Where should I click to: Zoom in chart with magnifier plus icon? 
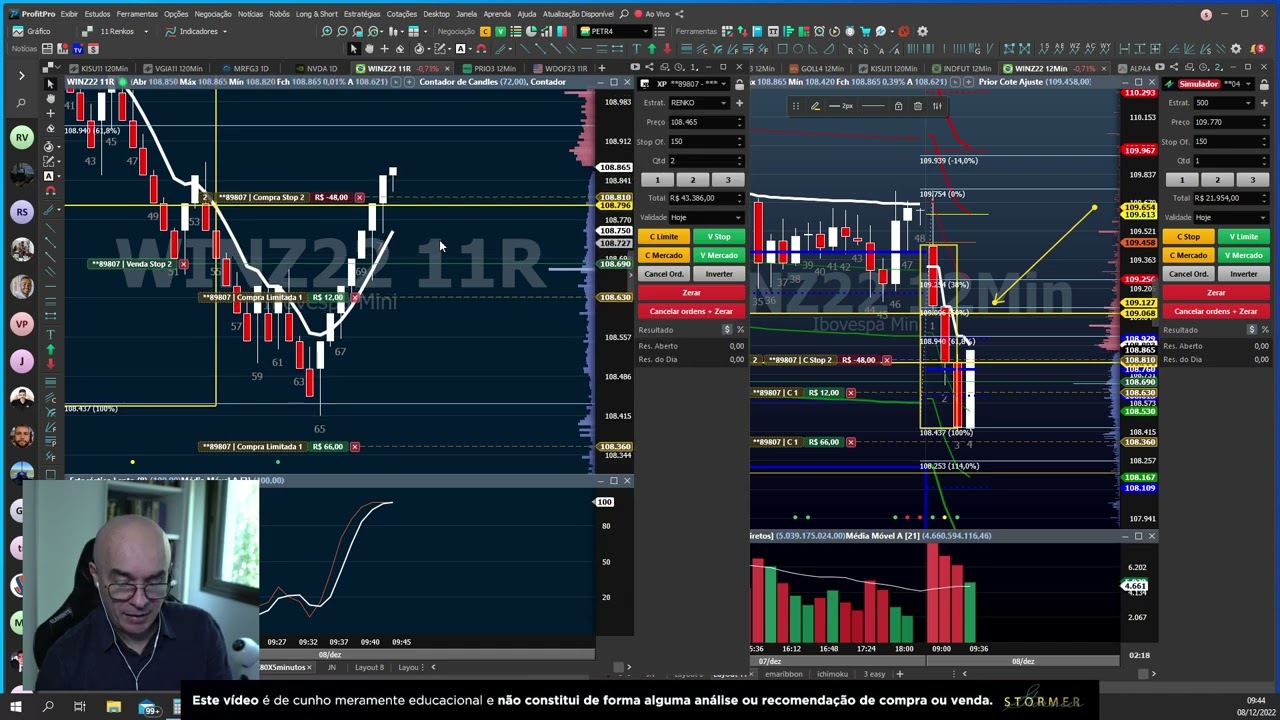(326, 31)
